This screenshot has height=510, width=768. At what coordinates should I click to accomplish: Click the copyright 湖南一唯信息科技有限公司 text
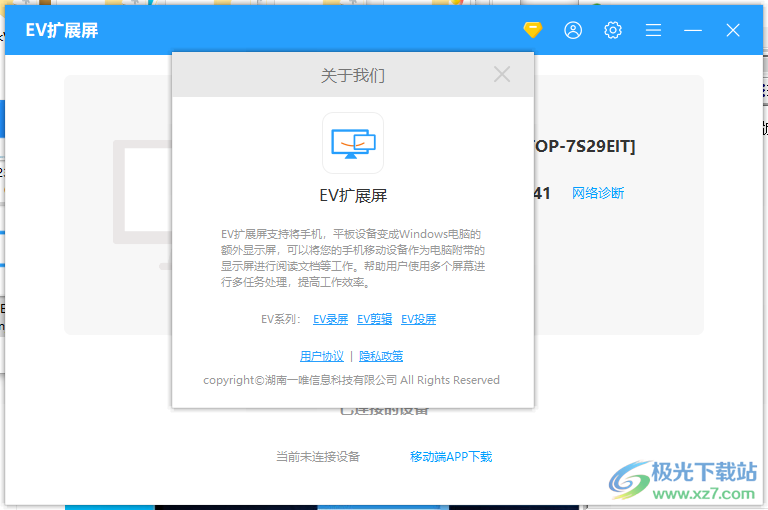351,380
